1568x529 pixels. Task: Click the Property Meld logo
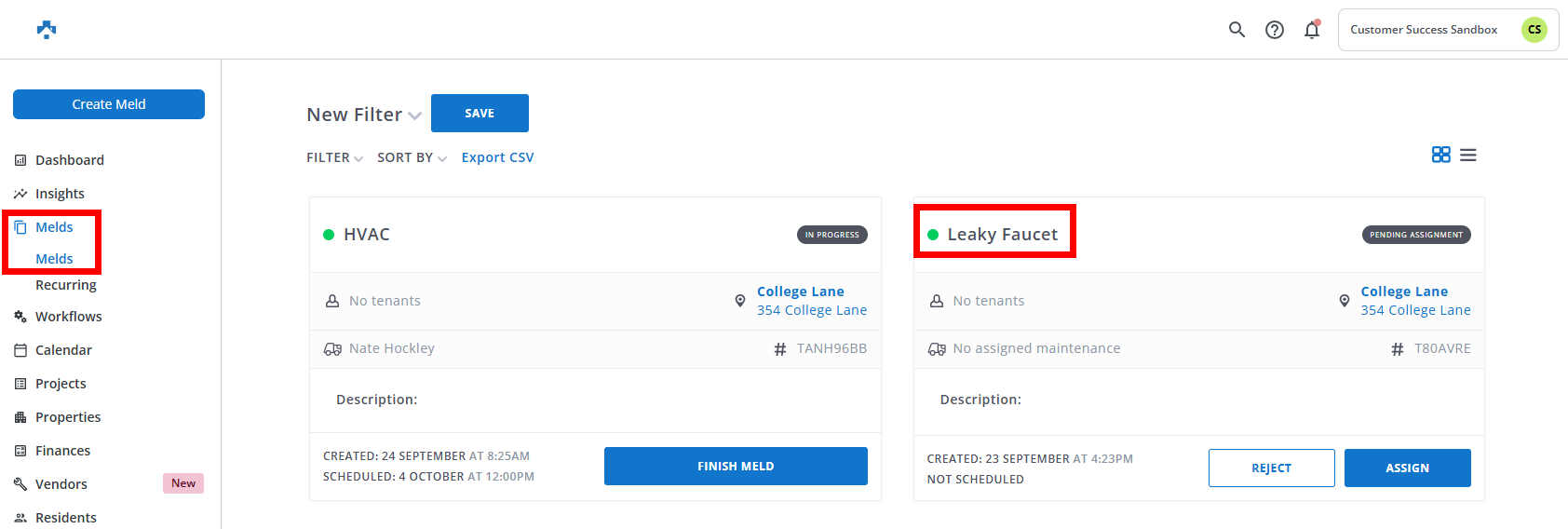[x=47, y=30]
